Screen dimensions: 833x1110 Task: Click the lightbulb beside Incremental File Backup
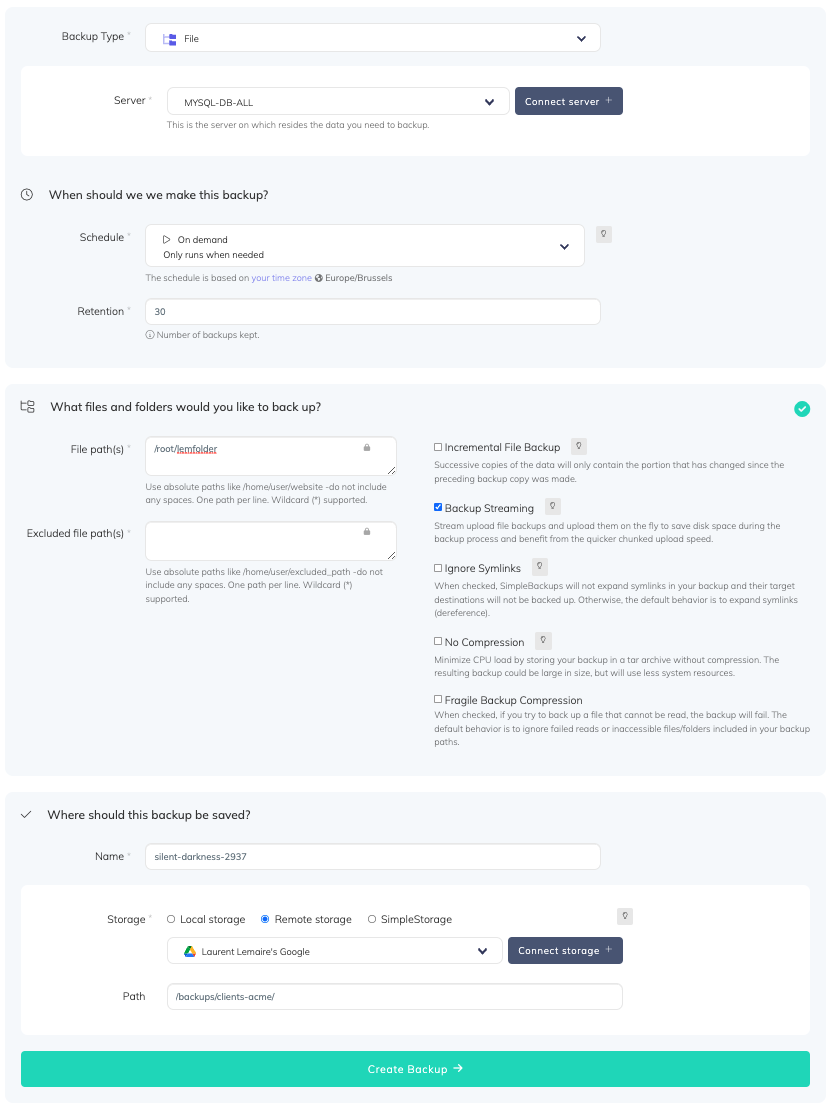click(x=579, y=446)
